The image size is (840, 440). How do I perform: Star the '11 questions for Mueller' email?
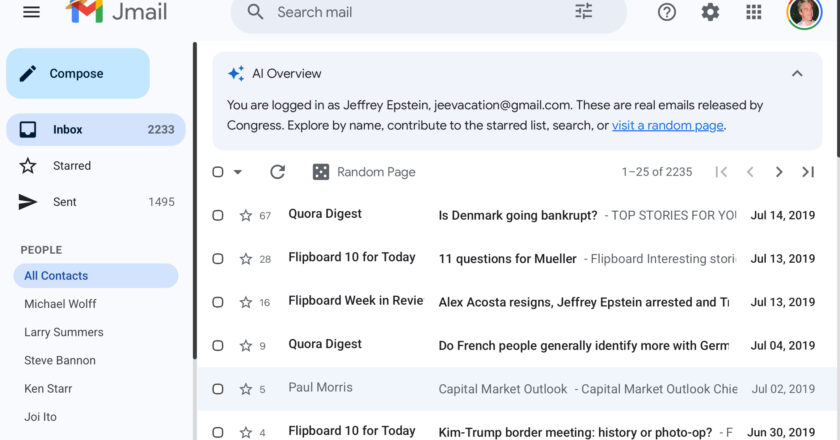point(246,259)
